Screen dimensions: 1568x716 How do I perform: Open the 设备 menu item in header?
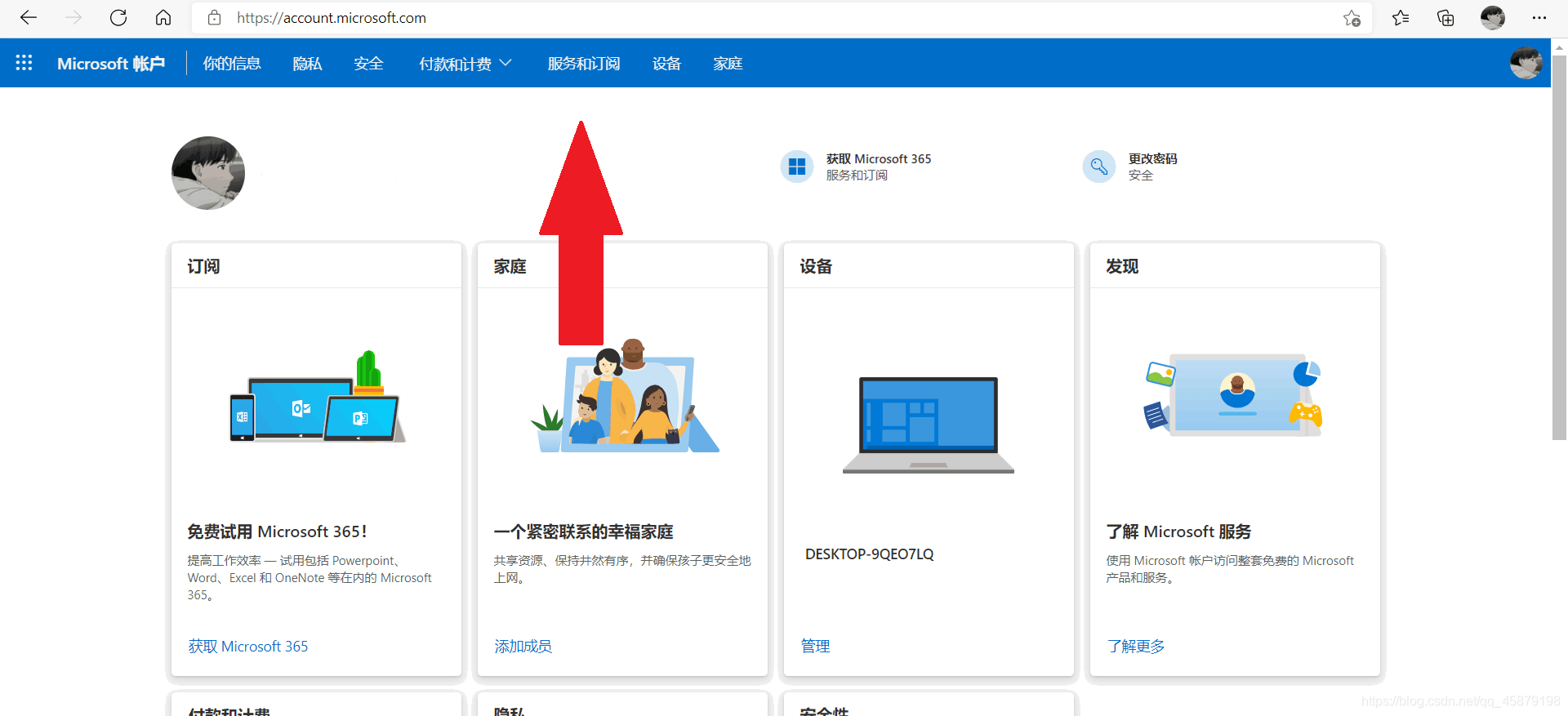pyautogui.click(x=666, y=64)
